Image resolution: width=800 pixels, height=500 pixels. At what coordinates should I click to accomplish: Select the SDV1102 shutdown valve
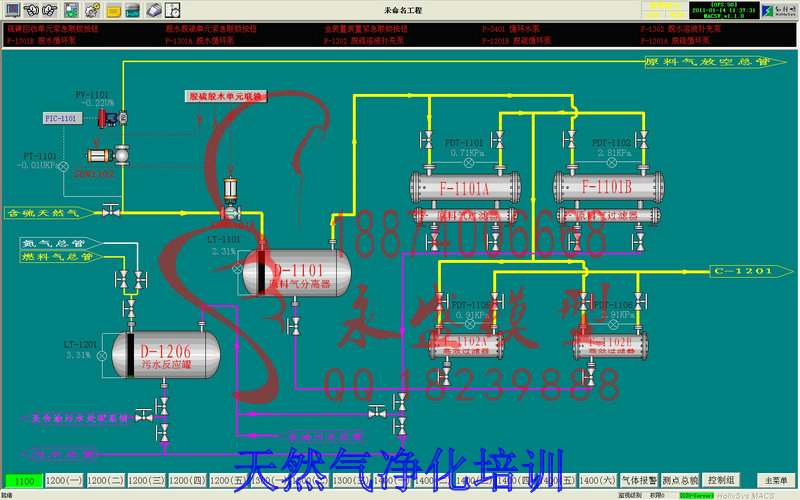(108, 156)
